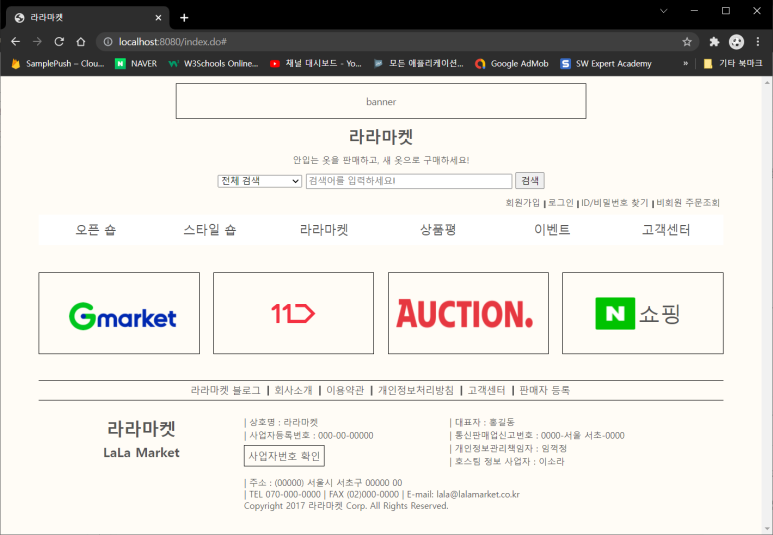Click the banner box at page top

tap(381, 101)
